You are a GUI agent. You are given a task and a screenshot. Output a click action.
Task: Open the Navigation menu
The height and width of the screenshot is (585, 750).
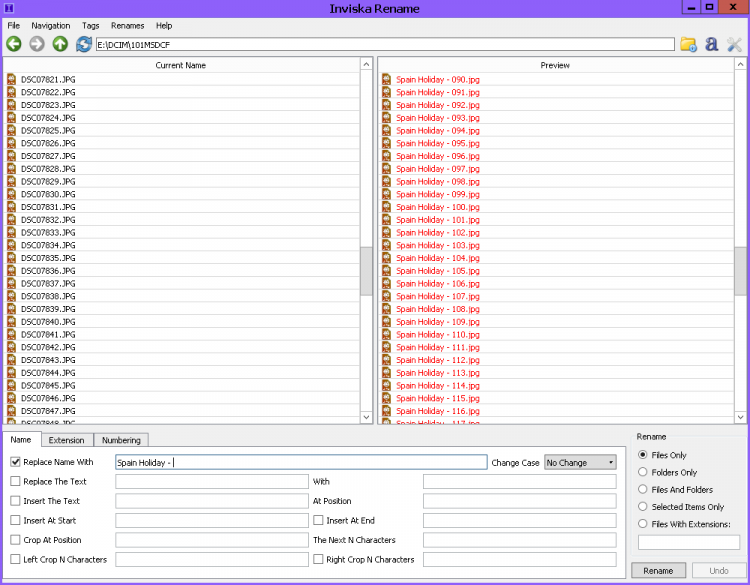pos(51,26)
